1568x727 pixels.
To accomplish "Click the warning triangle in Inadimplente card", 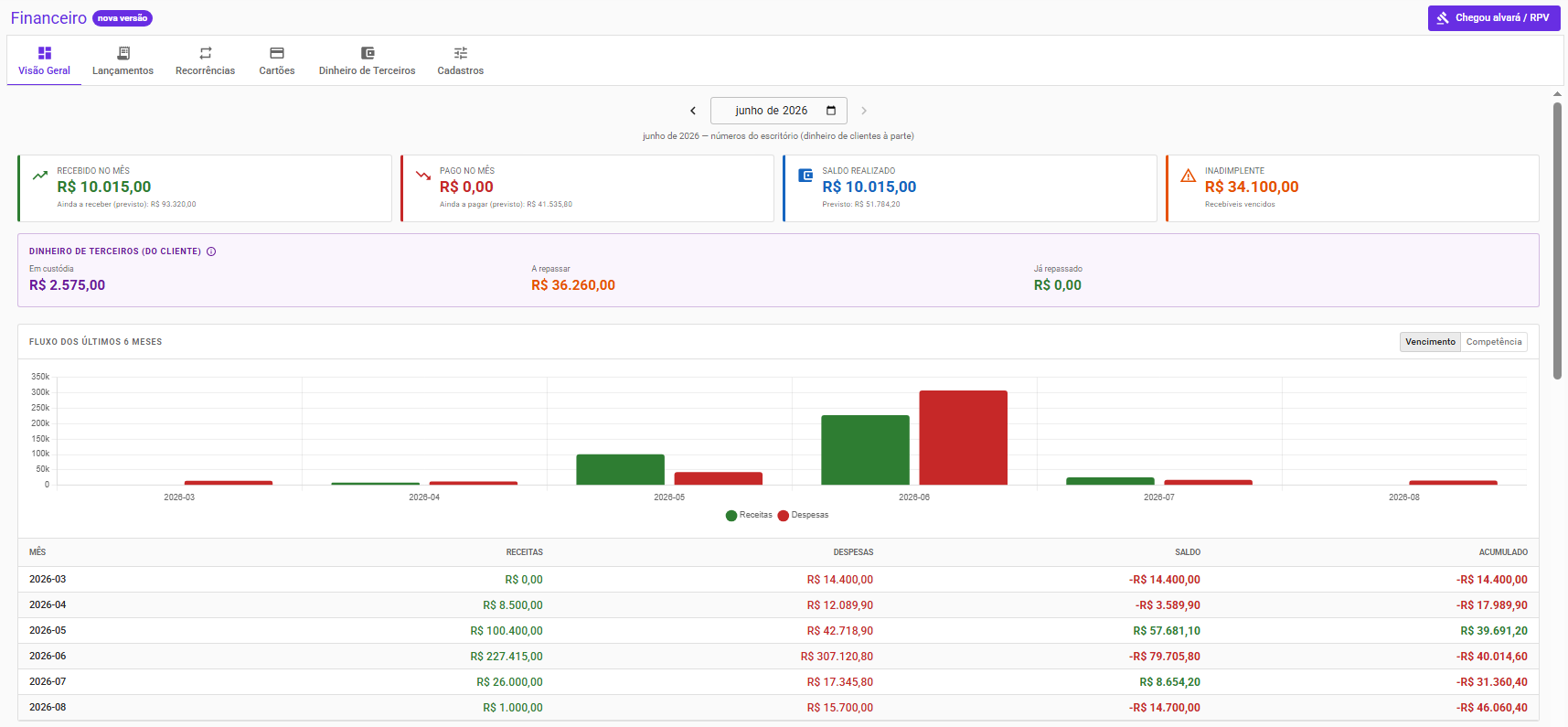I will 1189,176.
